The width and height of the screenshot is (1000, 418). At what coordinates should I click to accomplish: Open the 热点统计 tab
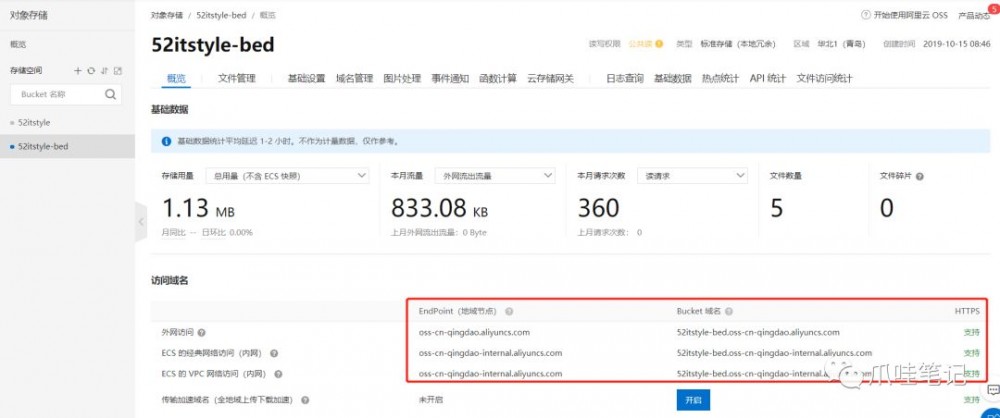pyautogui.click(x=720, y=78)
